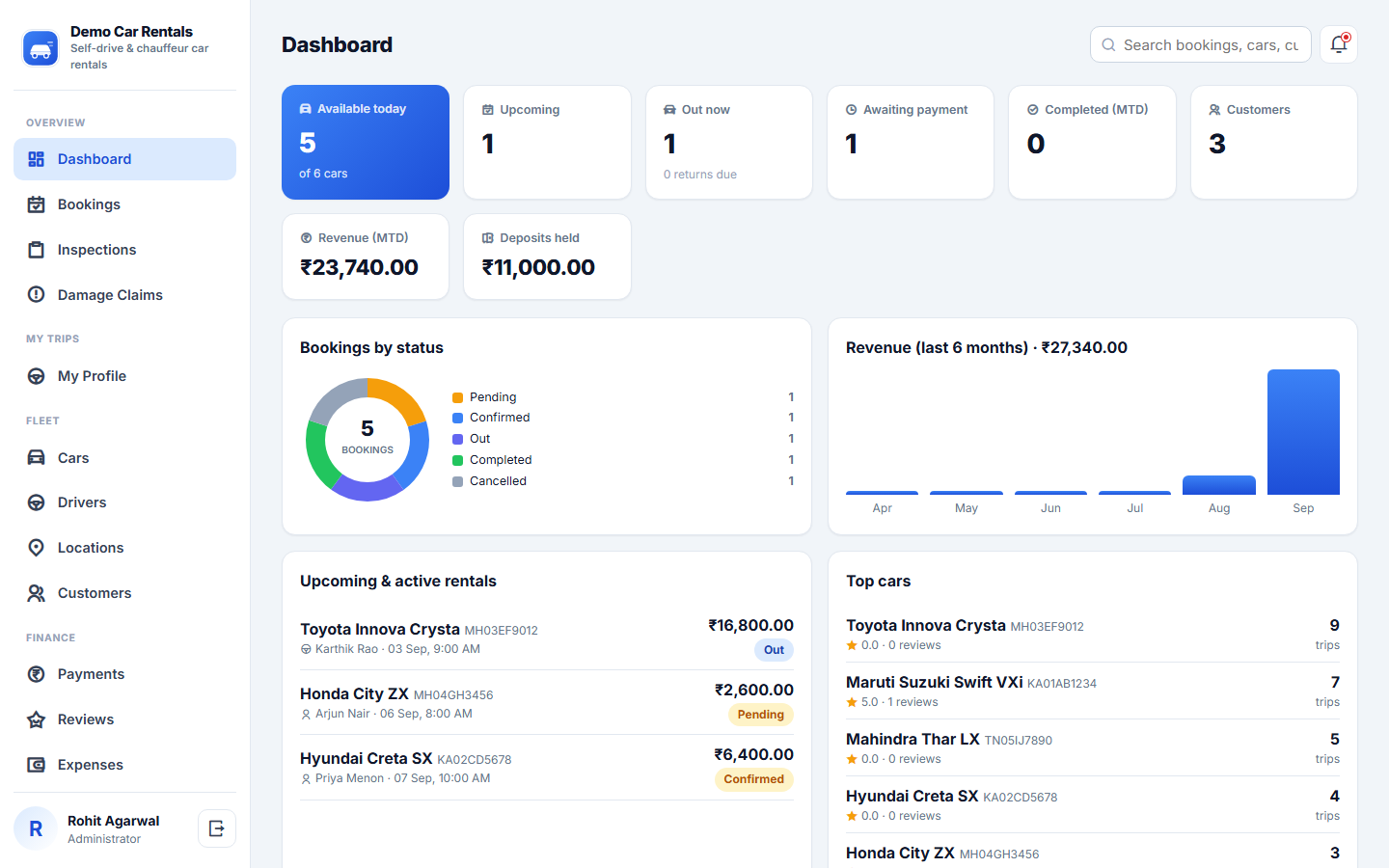Click the Demo Car Rentals logo icon
1389x868 pixels.
pos(41,48)
